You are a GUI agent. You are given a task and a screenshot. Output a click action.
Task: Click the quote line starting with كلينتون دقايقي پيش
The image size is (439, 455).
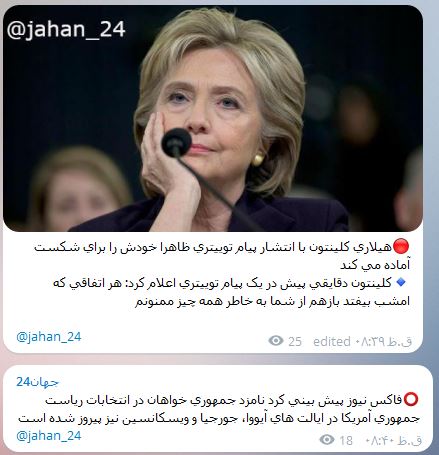(232, 292)
